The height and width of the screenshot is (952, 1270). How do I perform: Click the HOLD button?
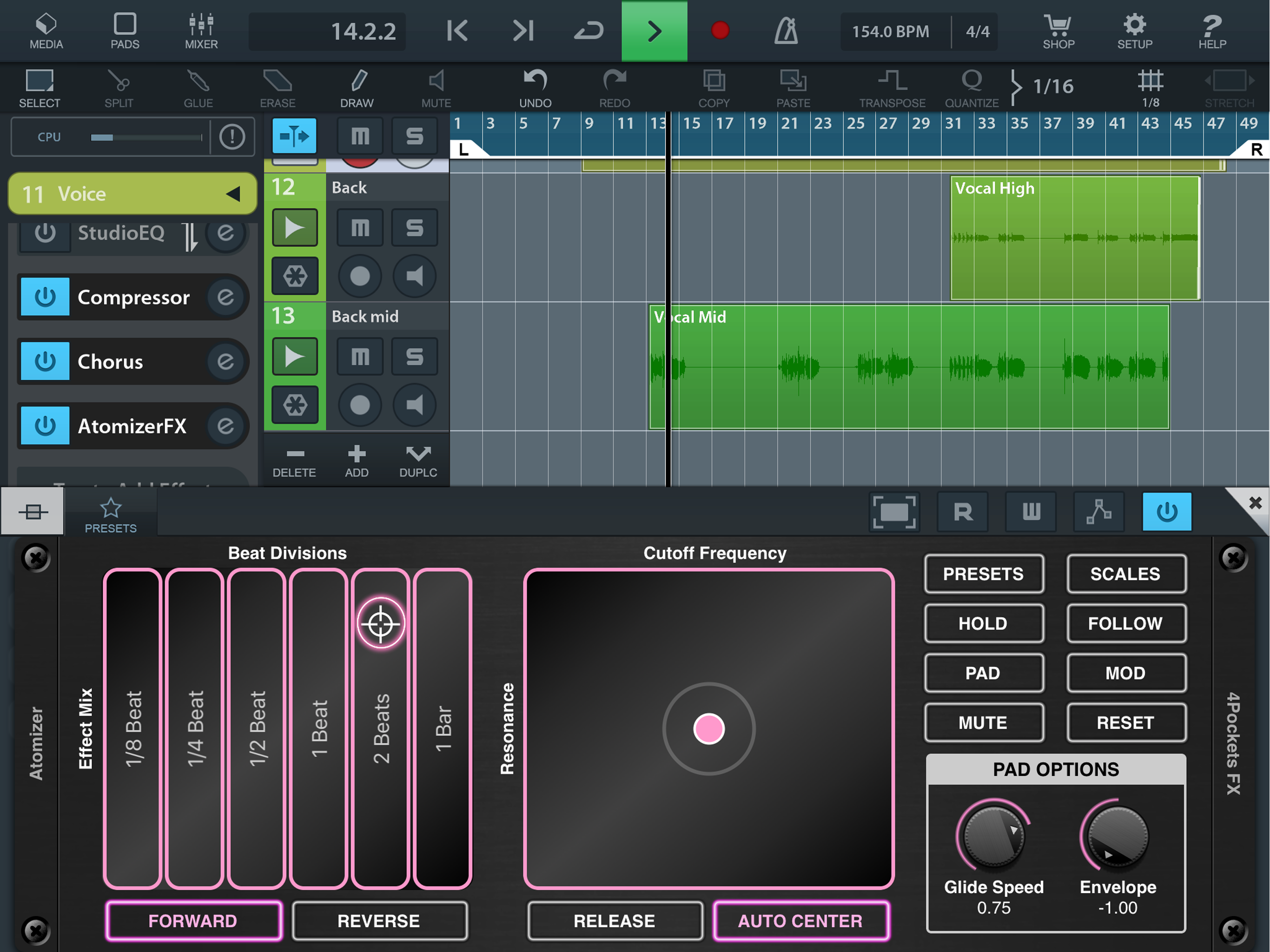[x=983, y=623]
